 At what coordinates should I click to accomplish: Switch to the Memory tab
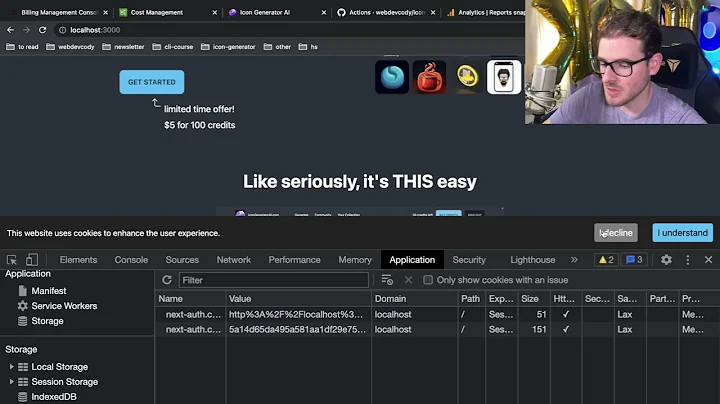point(355,260)
